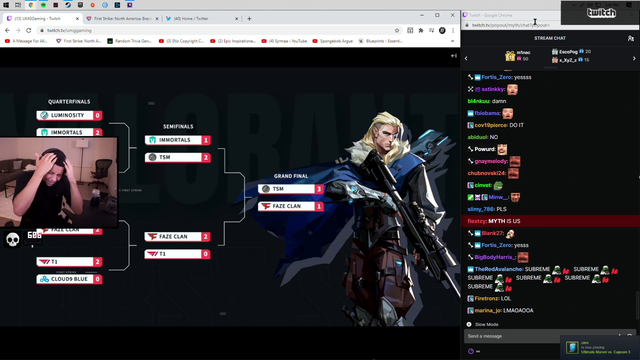Switch to First Strike: North America tab
Viewport: 640px width, 360px height.
coord(122,18)
